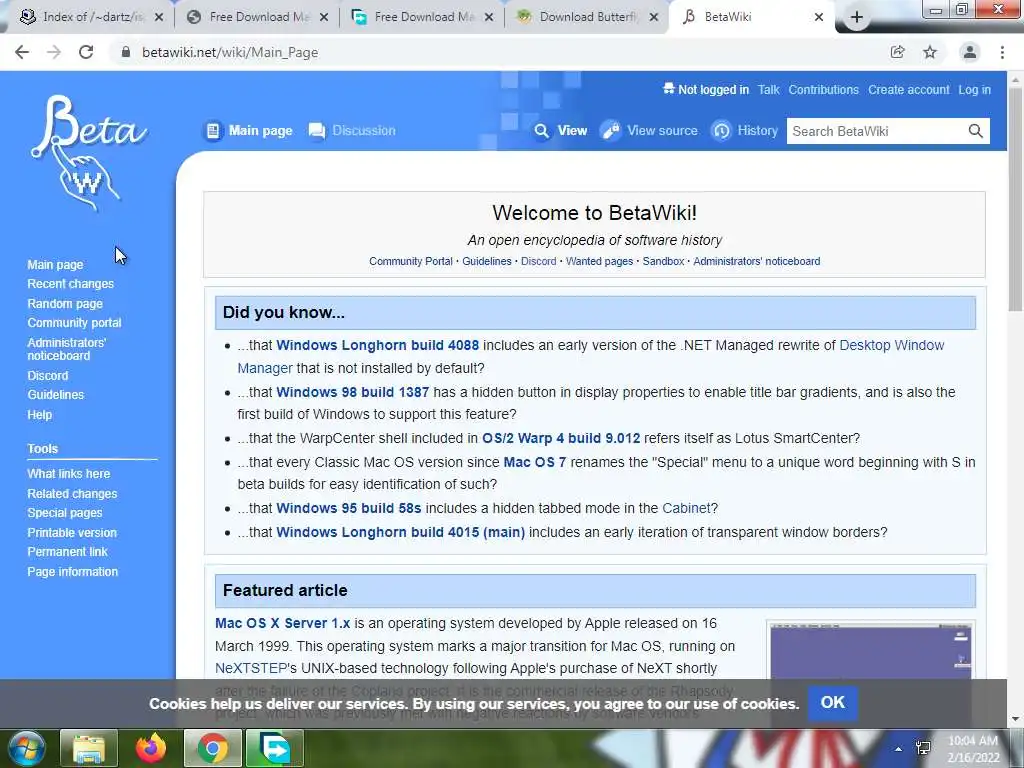The height and width of the screenshot is (768, 1024).
Task: Open Guidelines in sidebar
Action: (x=56, y=394)
